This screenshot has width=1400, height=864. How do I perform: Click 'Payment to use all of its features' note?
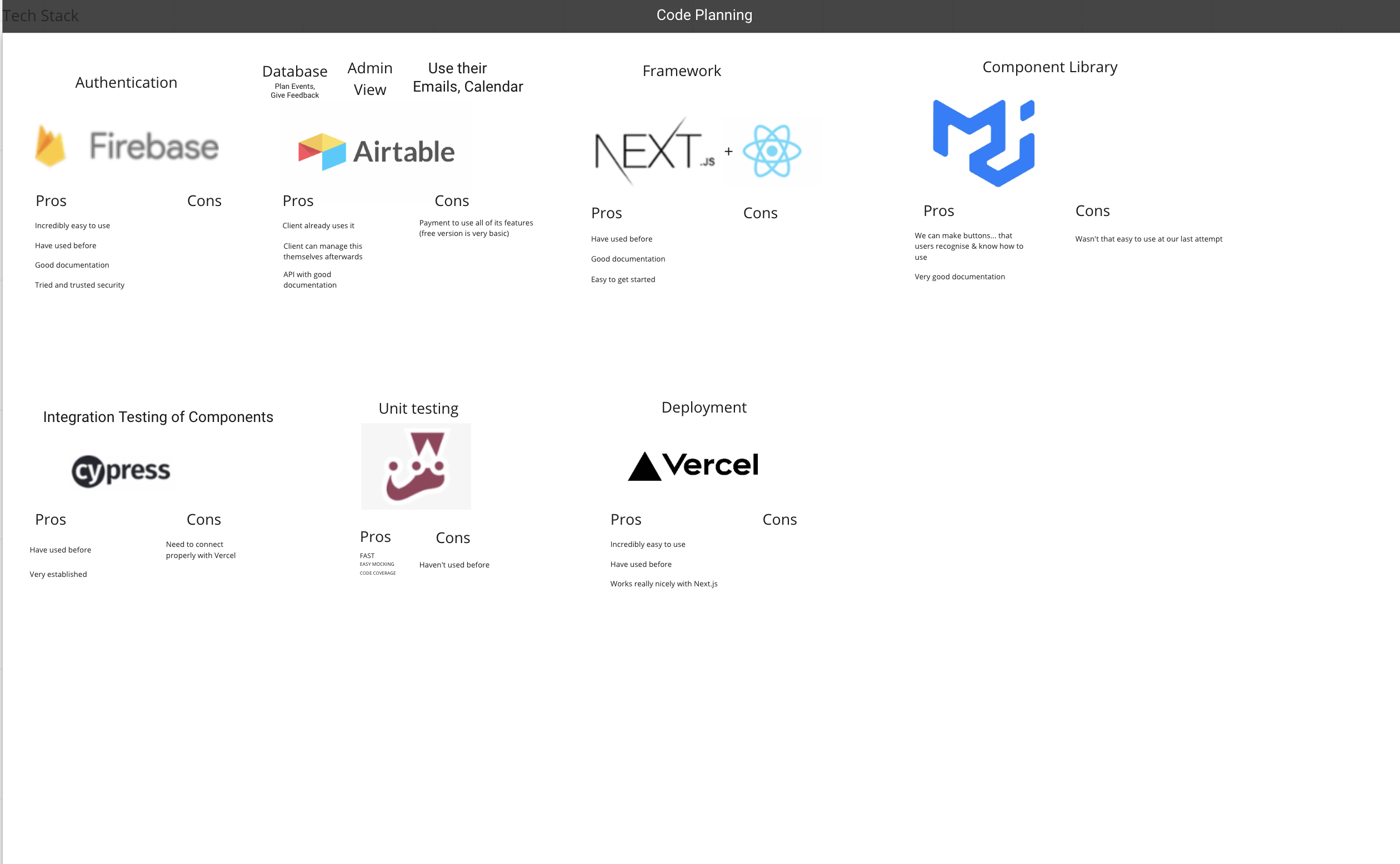[476, 228]
